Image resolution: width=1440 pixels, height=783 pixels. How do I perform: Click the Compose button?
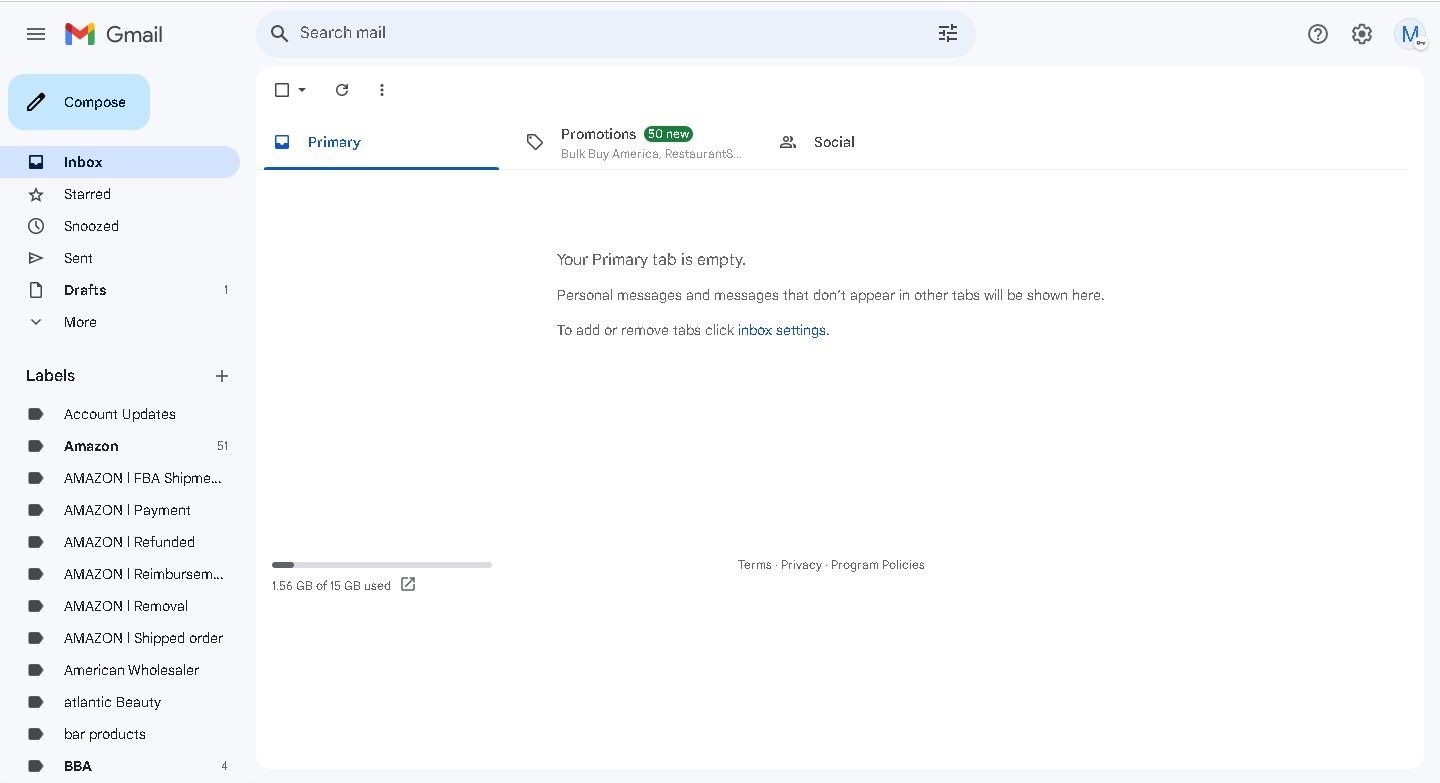(79, 102)
